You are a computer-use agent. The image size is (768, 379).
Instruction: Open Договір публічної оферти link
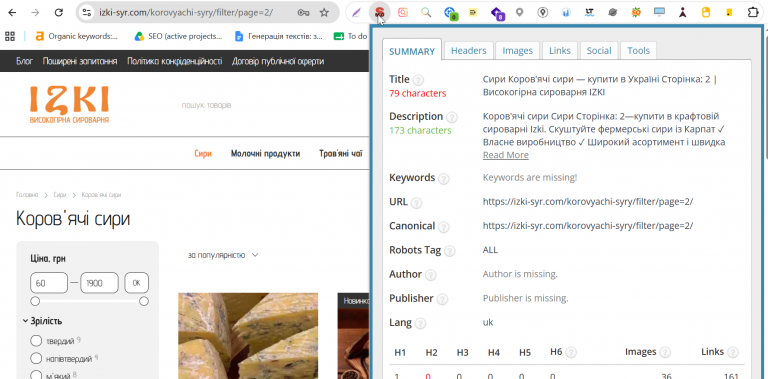[278, 62]
